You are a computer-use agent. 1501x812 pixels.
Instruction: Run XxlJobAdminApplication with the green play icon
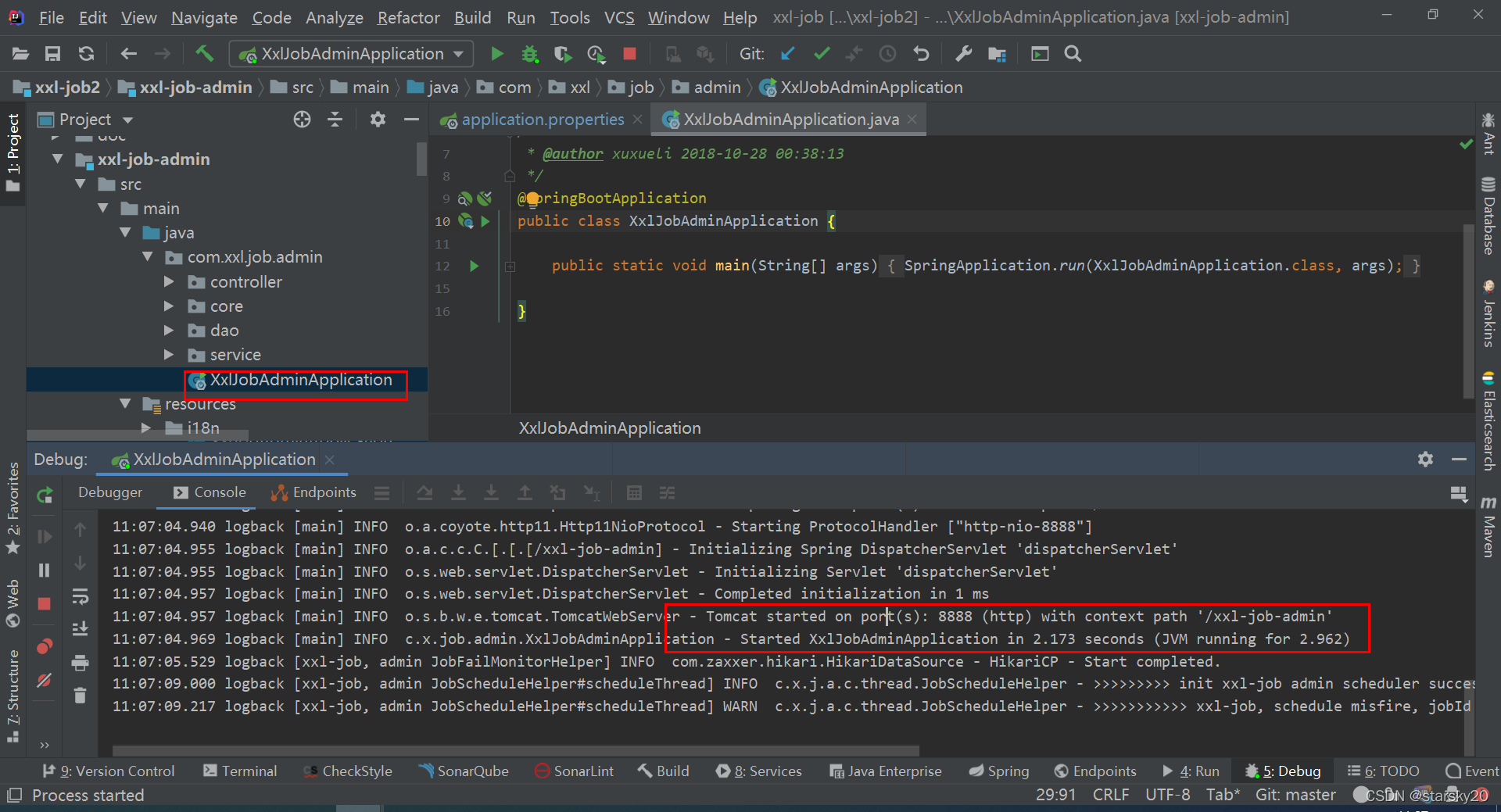click(x=497, y=54)
